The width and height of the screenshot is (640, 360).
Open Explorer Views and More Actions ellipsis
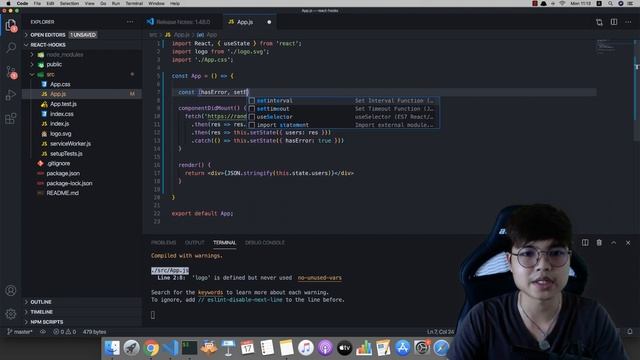(130, 22)
